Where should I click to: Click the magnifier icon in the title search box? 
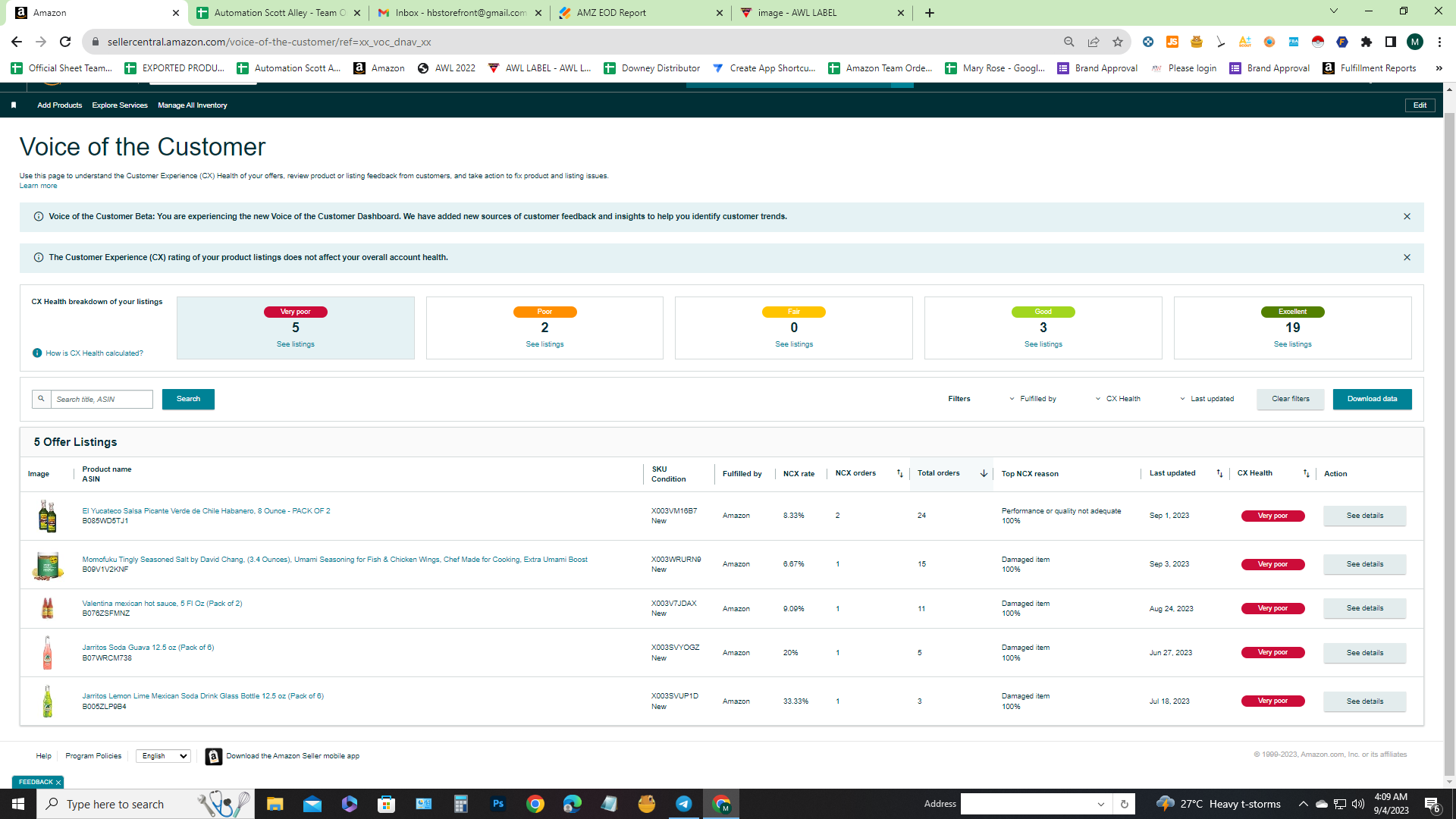pyautogui.click(x=42, y=399)
